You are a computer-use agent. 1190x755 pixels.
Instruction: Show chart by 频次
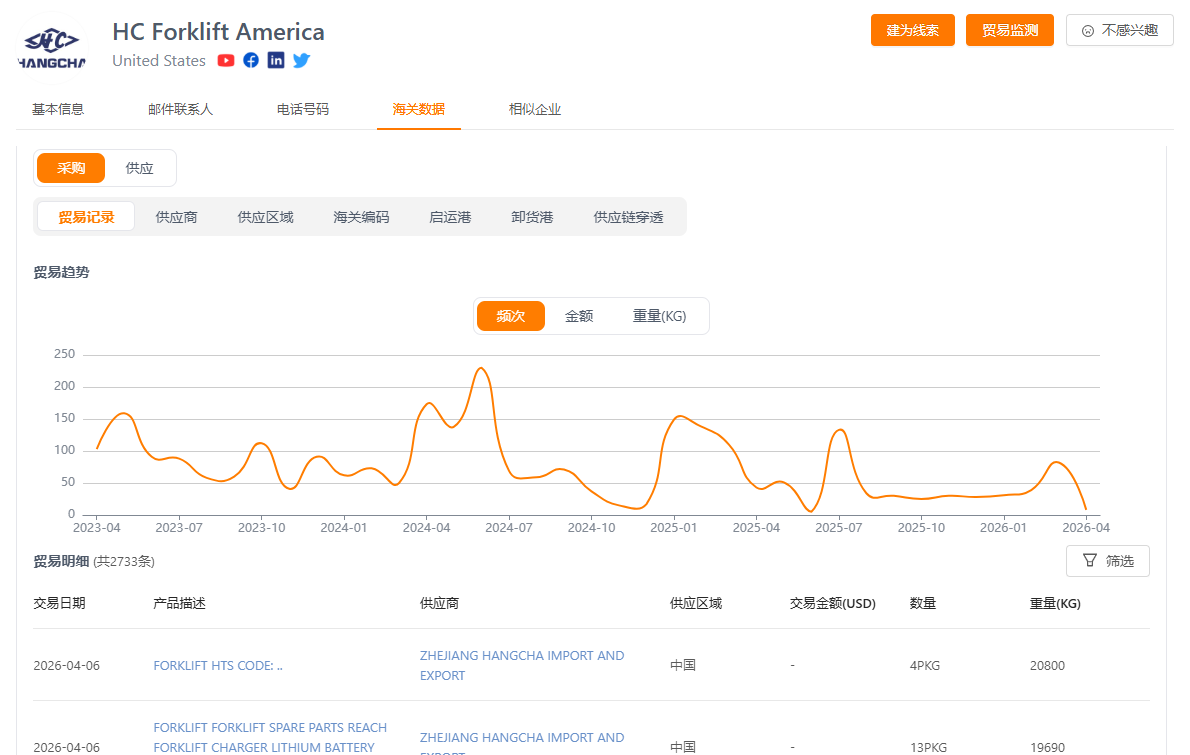(x=511, y=316)
